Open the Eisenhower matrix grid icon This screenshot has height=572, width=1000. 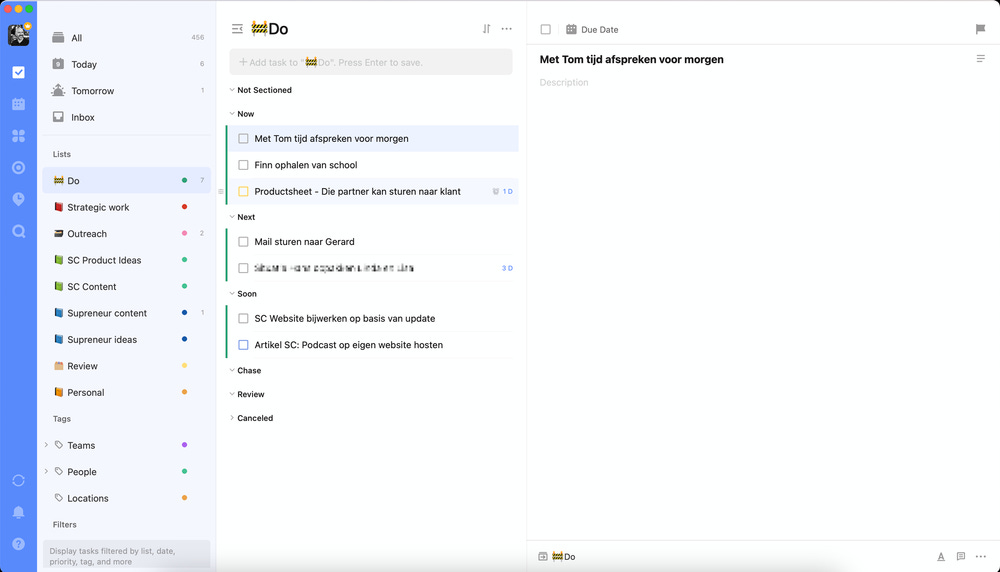(18, 136)
